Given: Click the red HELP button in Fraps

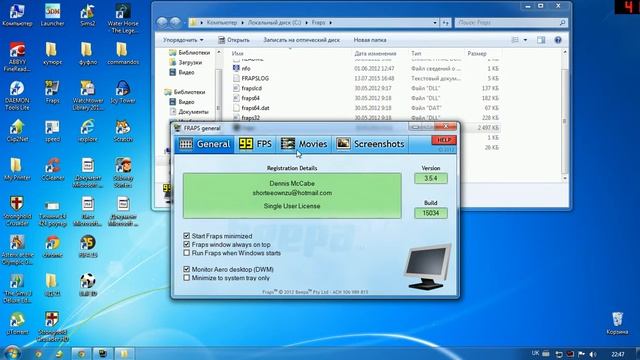Looking at the screenshot, I should 444,140.
